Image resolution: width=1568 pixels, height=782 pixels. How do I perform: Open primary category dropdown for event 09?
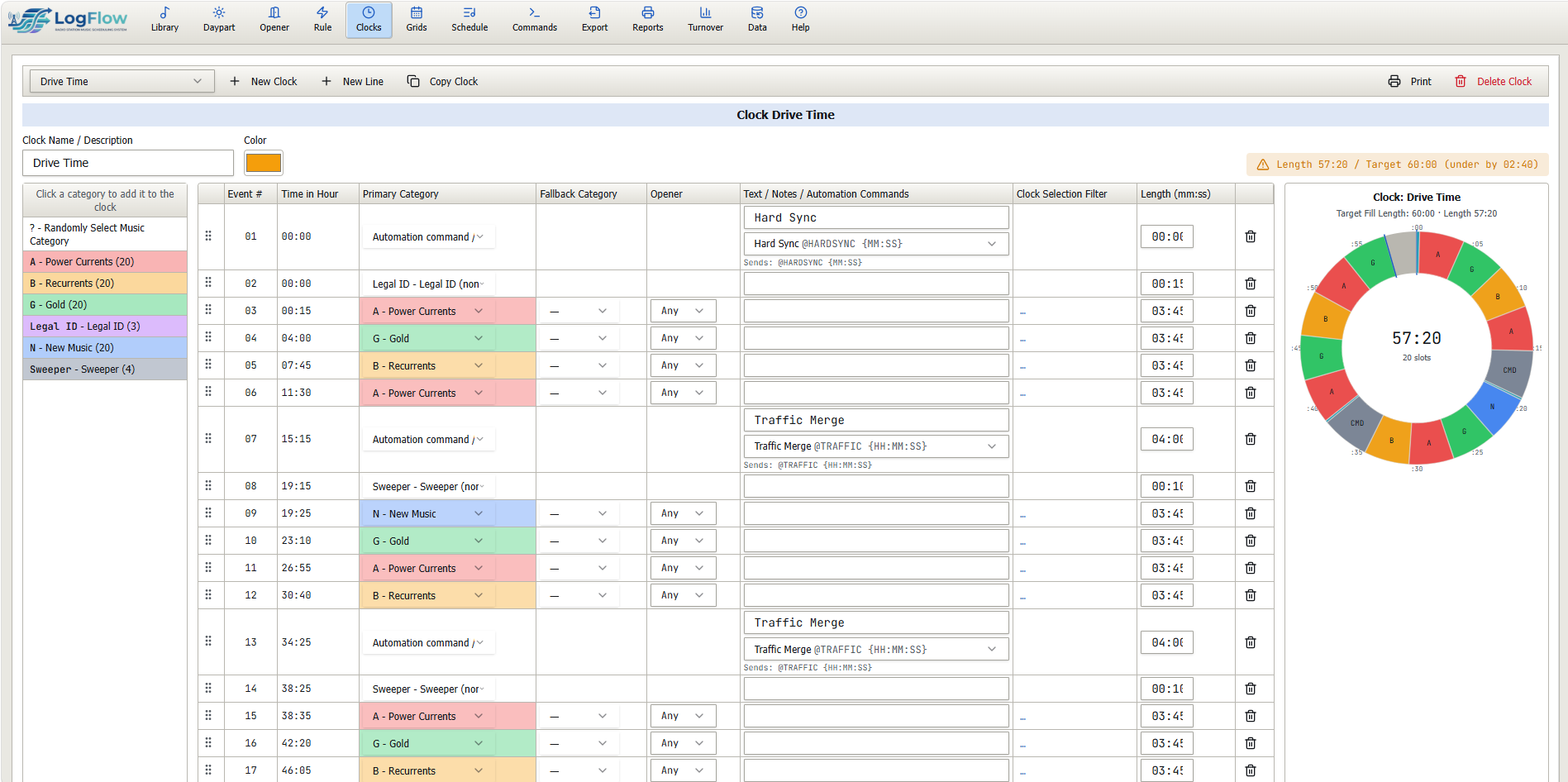tap(428, 513)
